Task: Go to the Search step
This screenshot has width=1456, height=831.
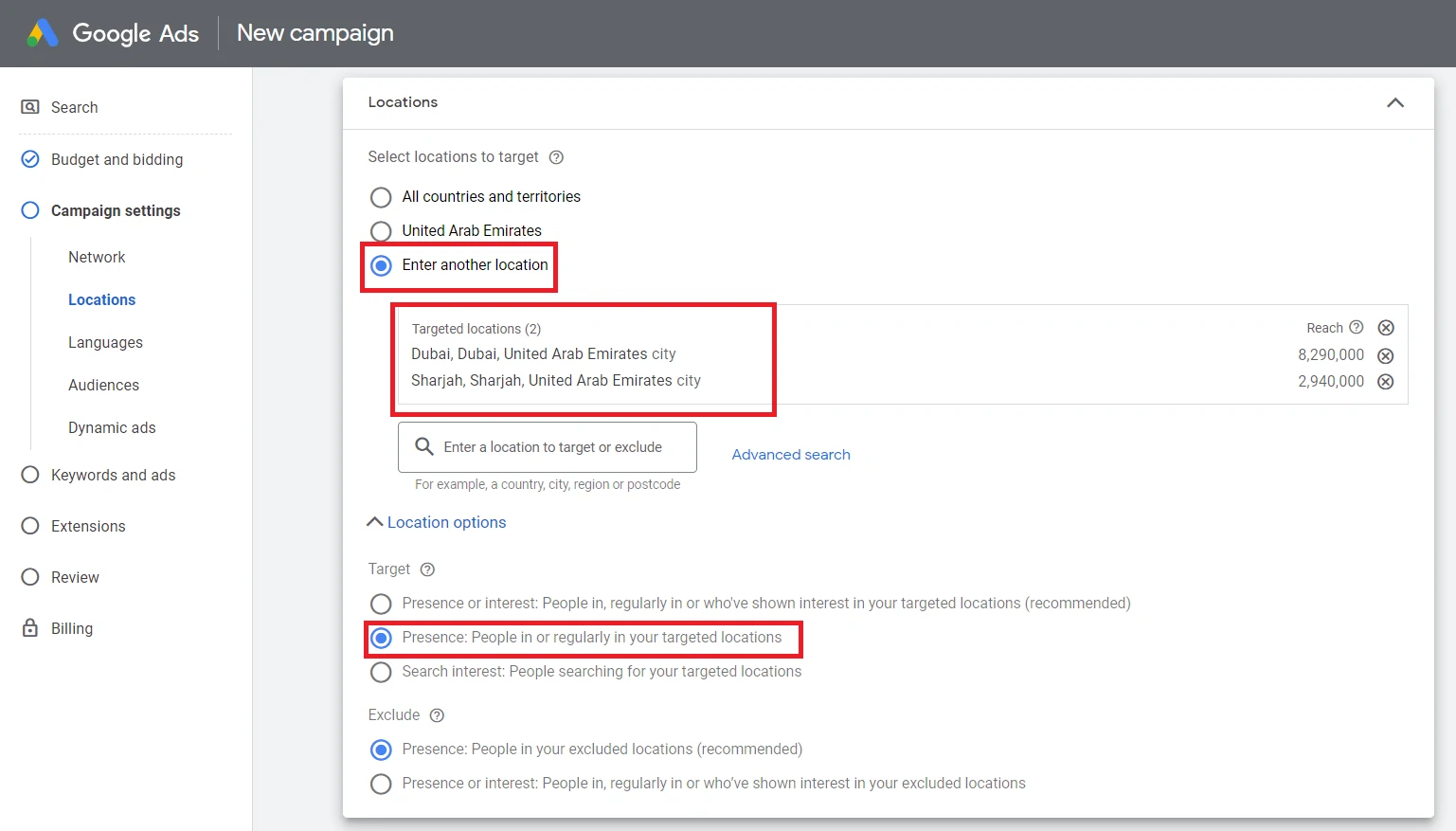Action: point(75,107)
